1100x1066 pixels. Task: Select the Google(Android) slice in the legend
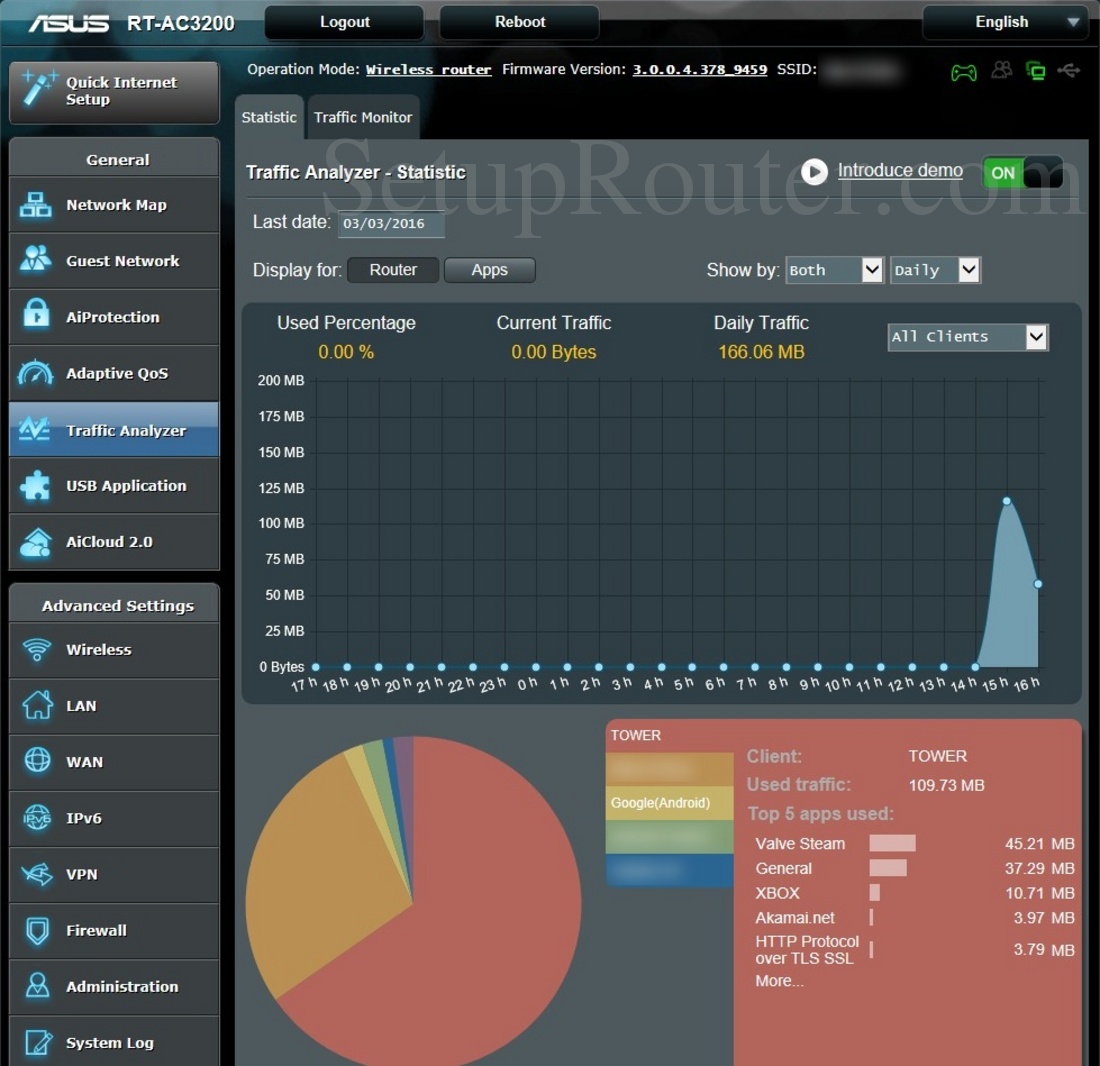[668, 802]
